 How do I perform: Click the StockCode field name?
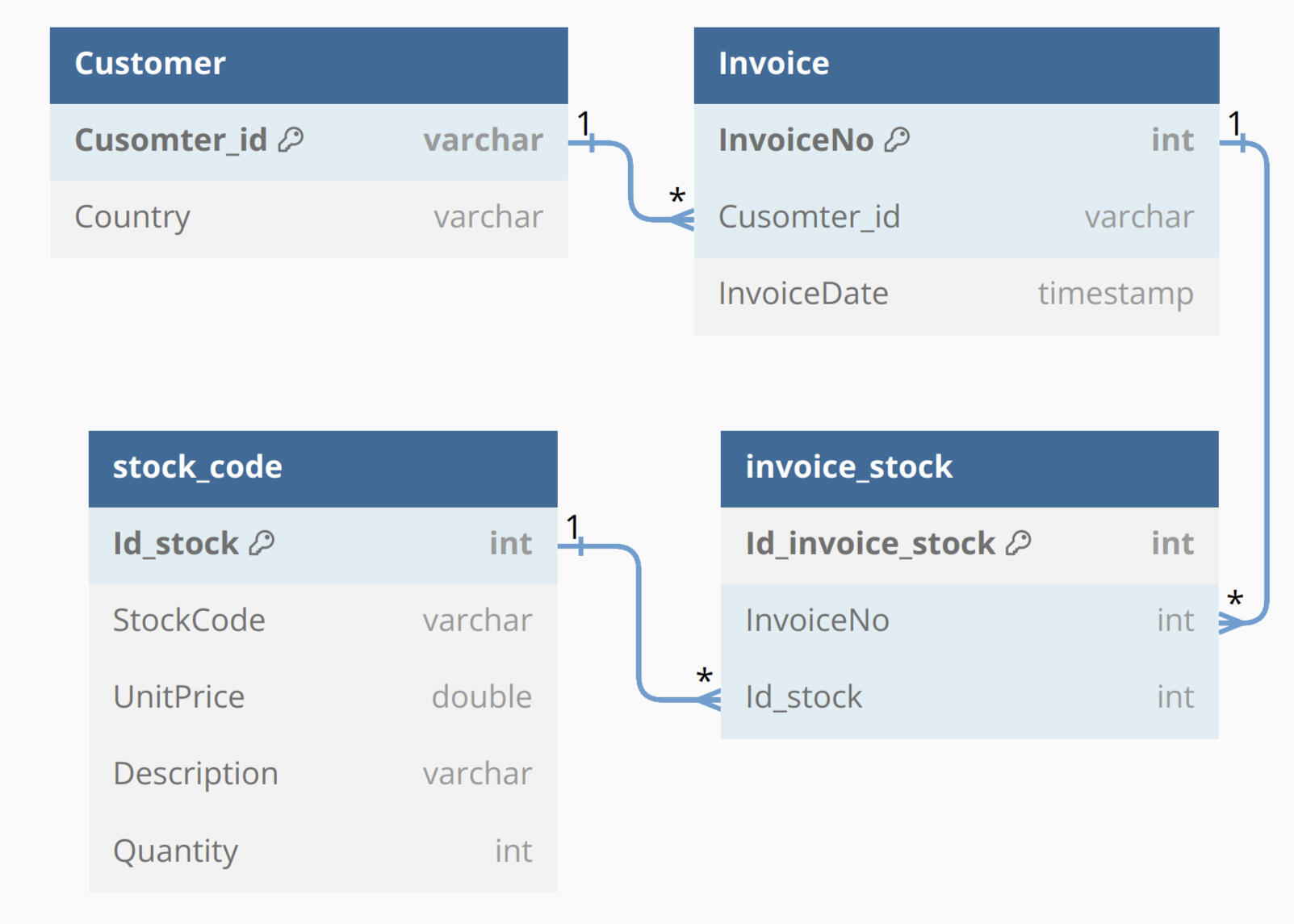coord(189,621)
